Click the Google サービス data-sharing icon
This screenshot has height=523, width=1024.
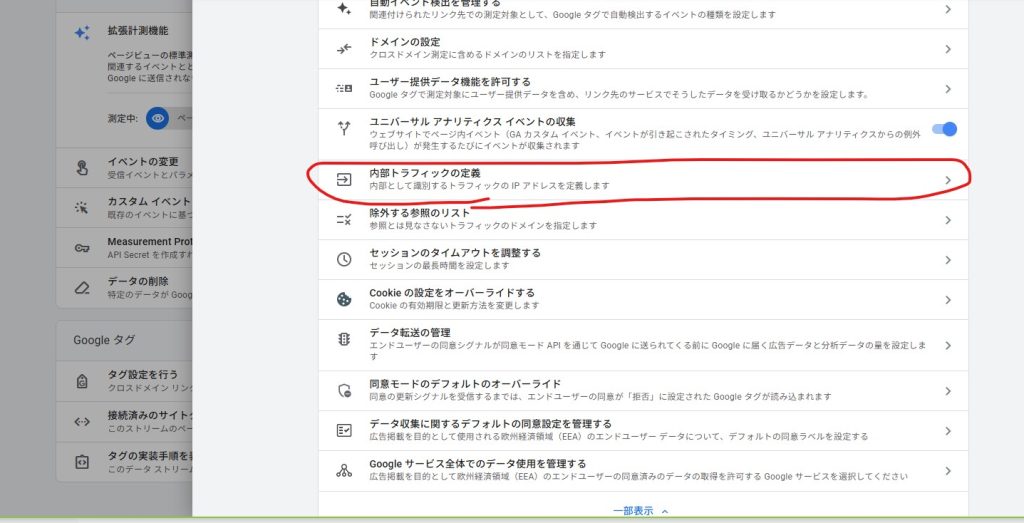(x=344, y=470)
